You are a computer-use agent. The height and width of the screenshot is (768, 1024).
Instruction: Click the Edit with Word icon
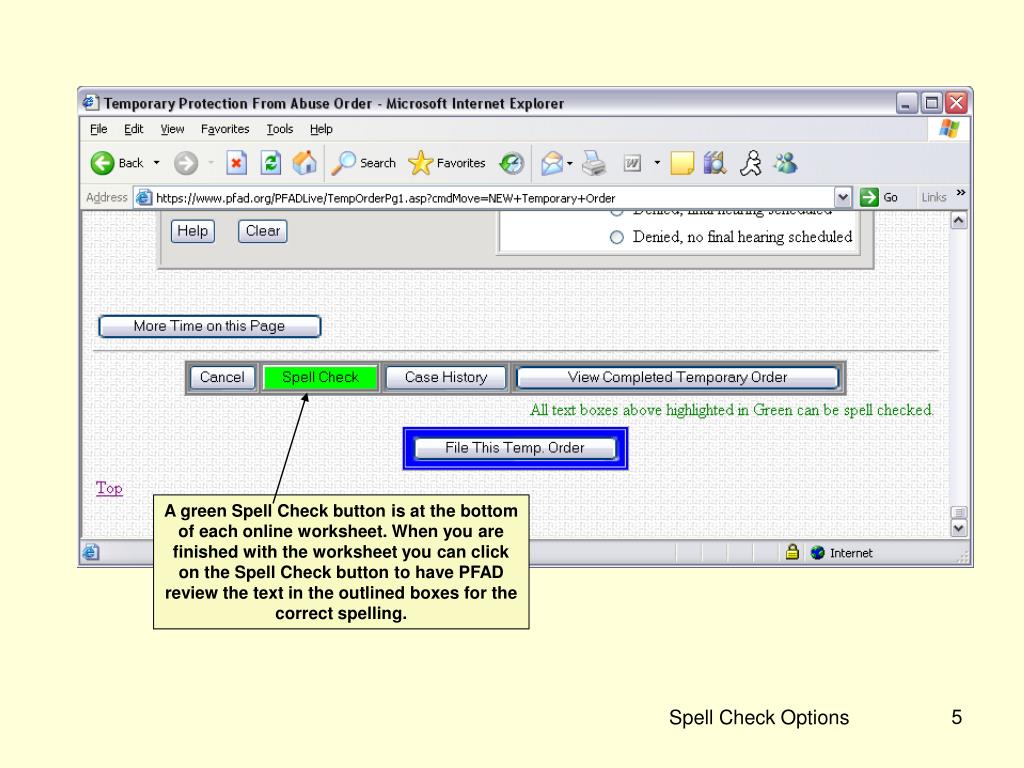click(x=632, y=163)
